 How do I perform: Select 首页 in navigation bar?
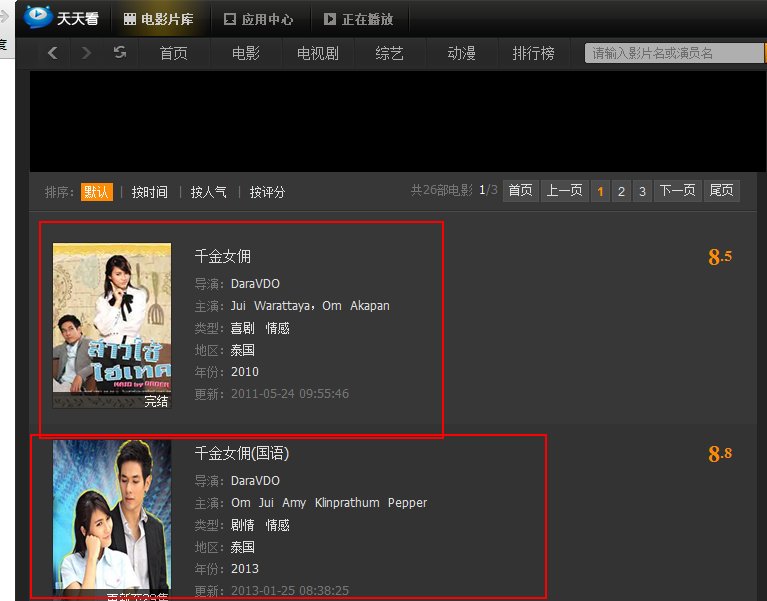click(x=174, y=53)
